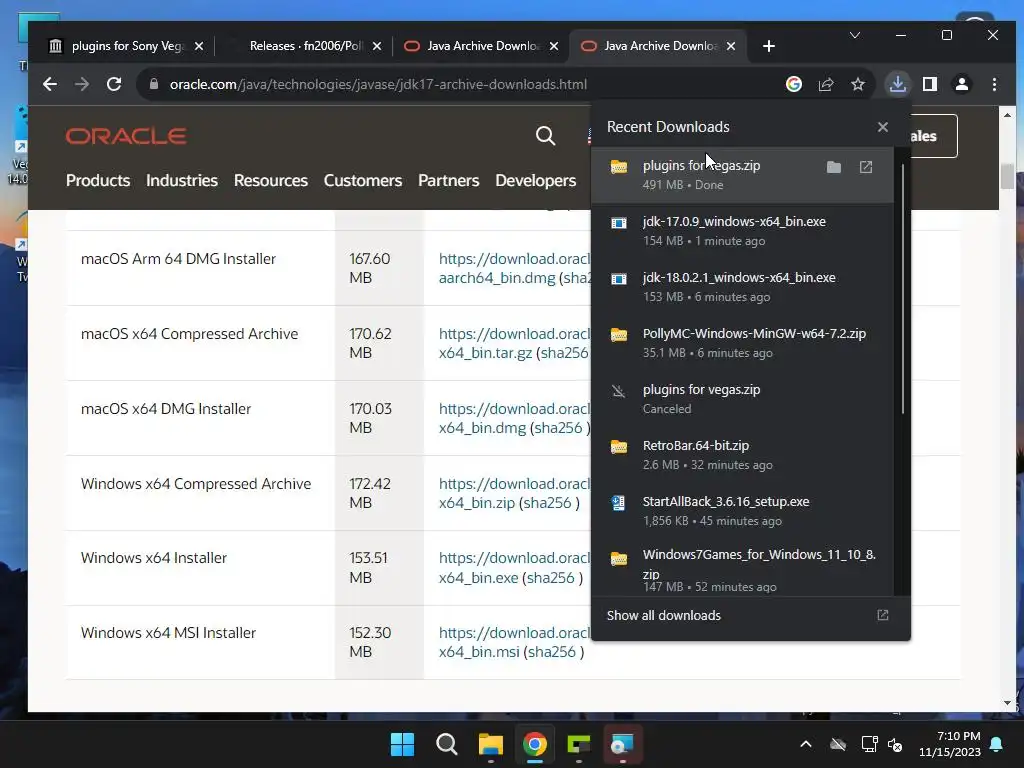
Task: Open the green app in taskbar
Action: coord(579,744)
